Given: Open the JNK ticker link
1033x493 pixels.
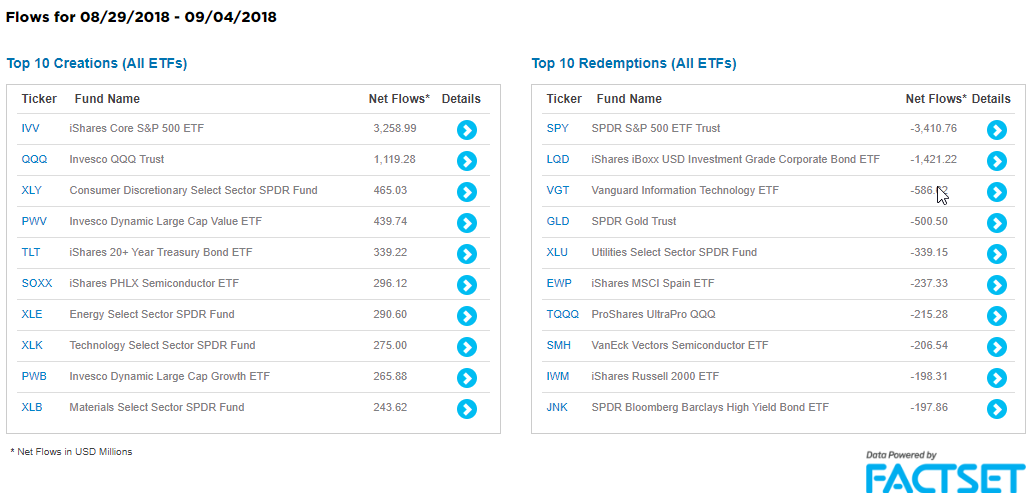Looking at the screenshot, I should [557, 407].
